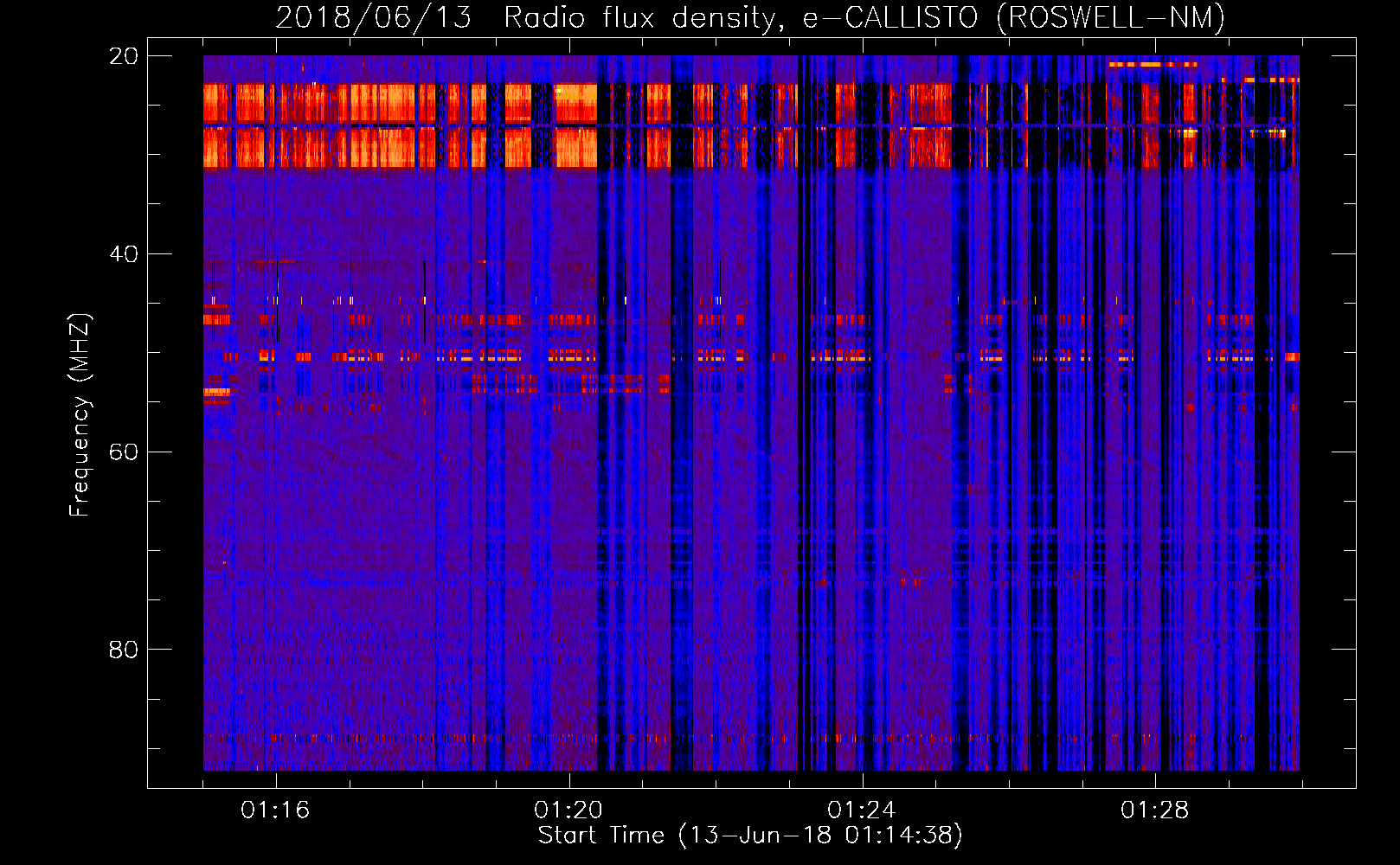Viewport: 1400px width, 865px height.
Task: Click the time tick label 01:24
Action: 862,811
